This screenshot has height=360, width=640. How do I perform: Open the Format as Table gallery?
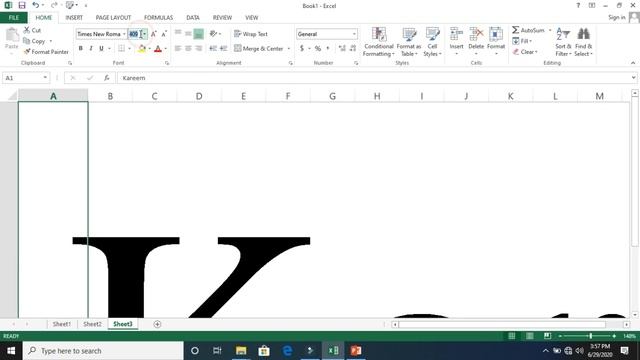tap(409, 42)
